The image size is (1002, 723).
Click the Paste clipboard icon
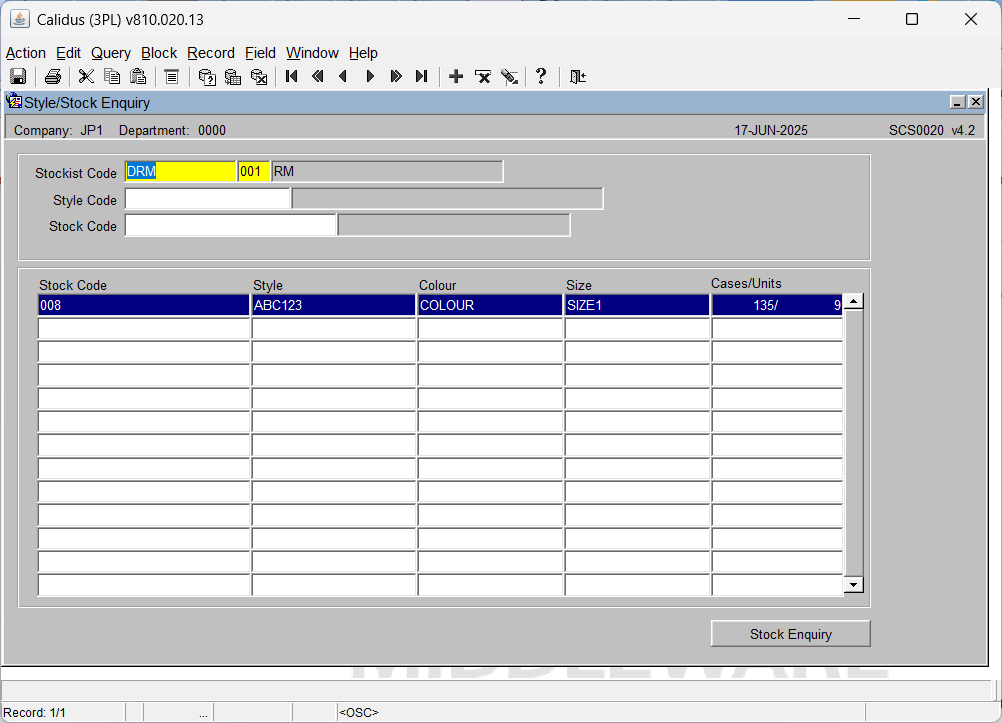click(138, 77)
